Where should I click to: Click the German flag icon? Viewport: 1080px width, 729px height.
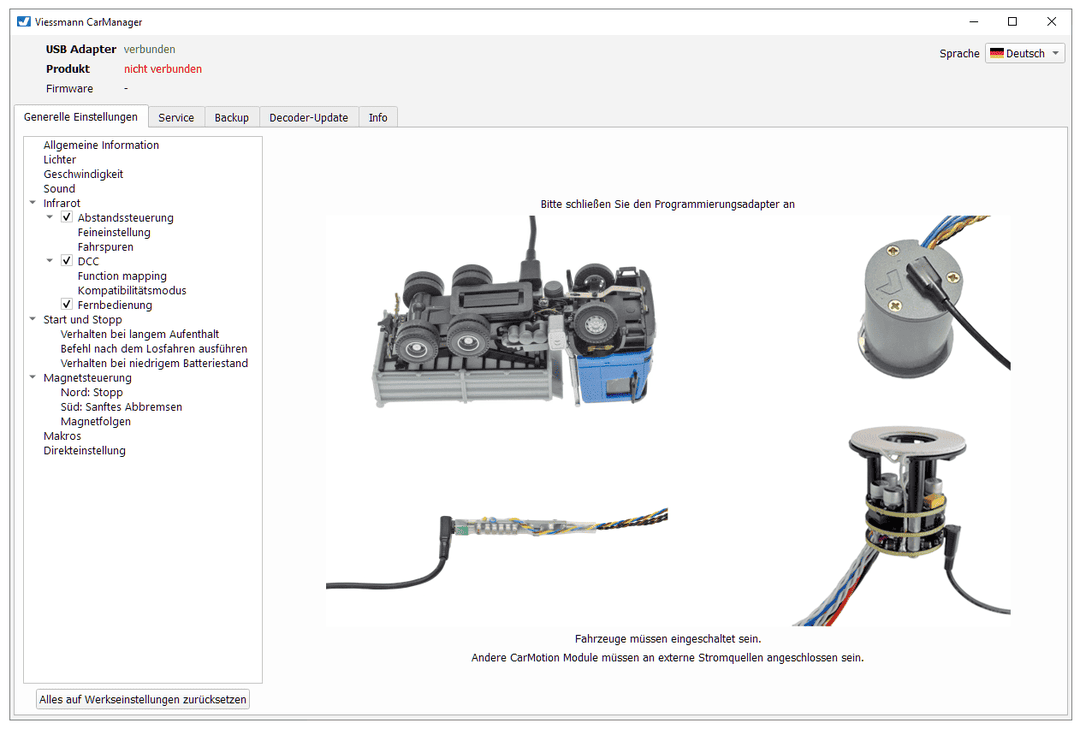point(997,54)
